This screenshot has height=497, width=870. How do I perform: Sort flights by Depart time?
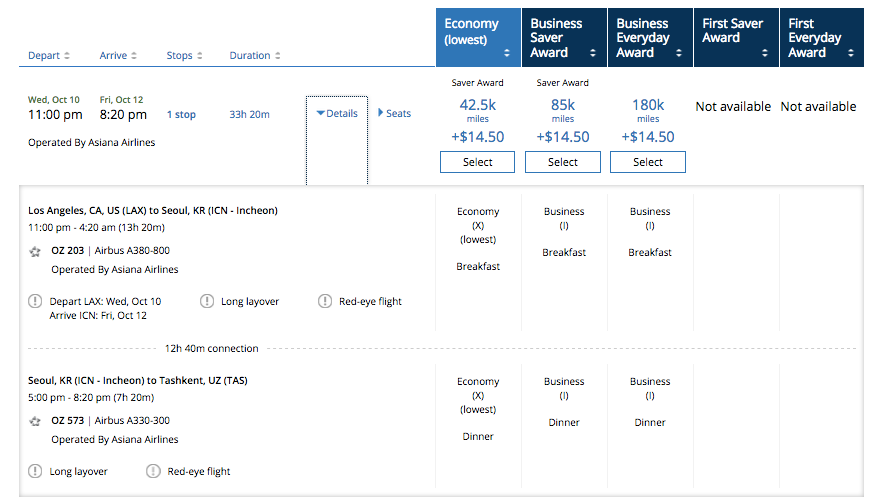(x=49, y=56)
